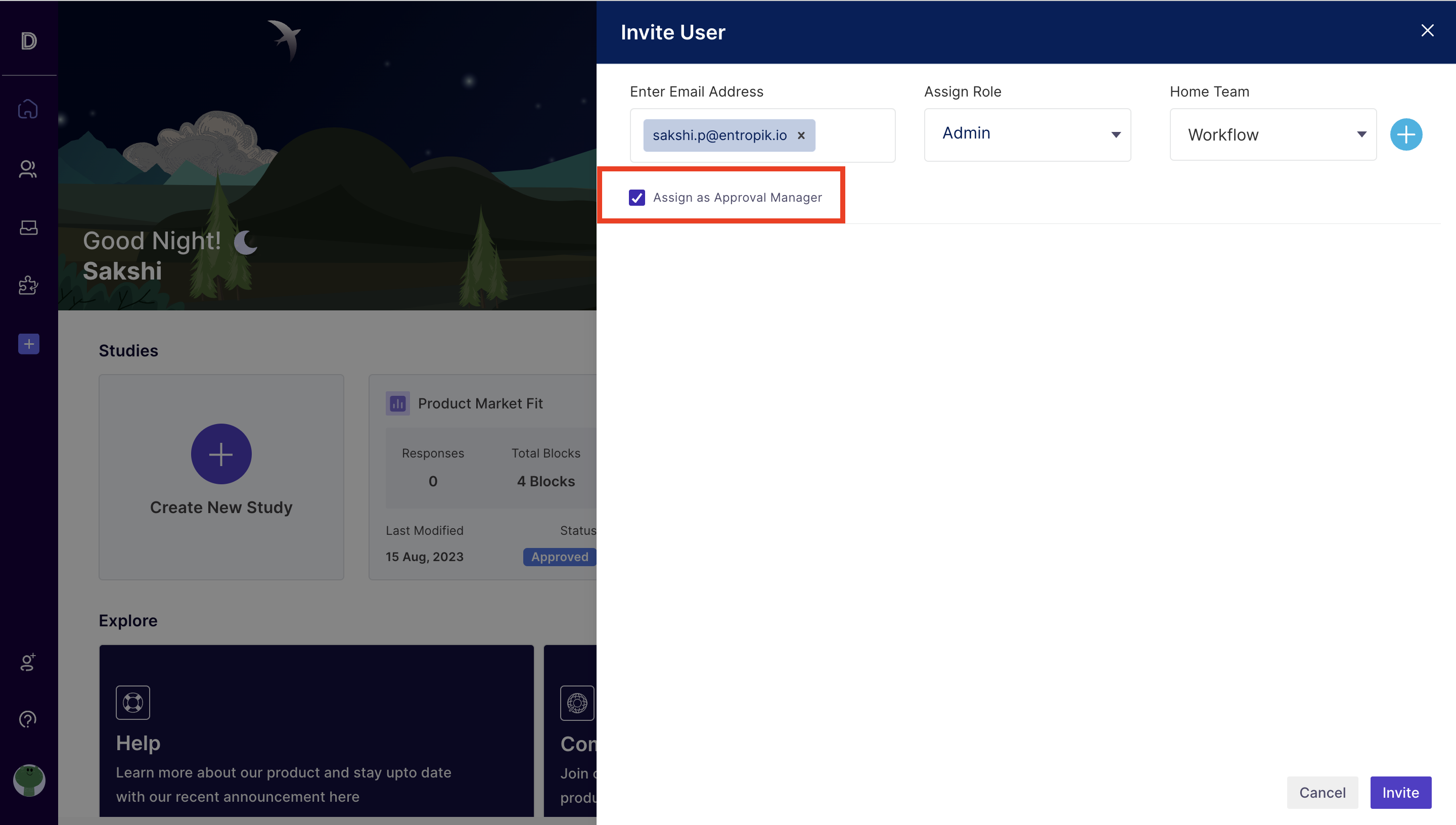Open the Home dashboard from the sidebar

(x=28, y=109)
